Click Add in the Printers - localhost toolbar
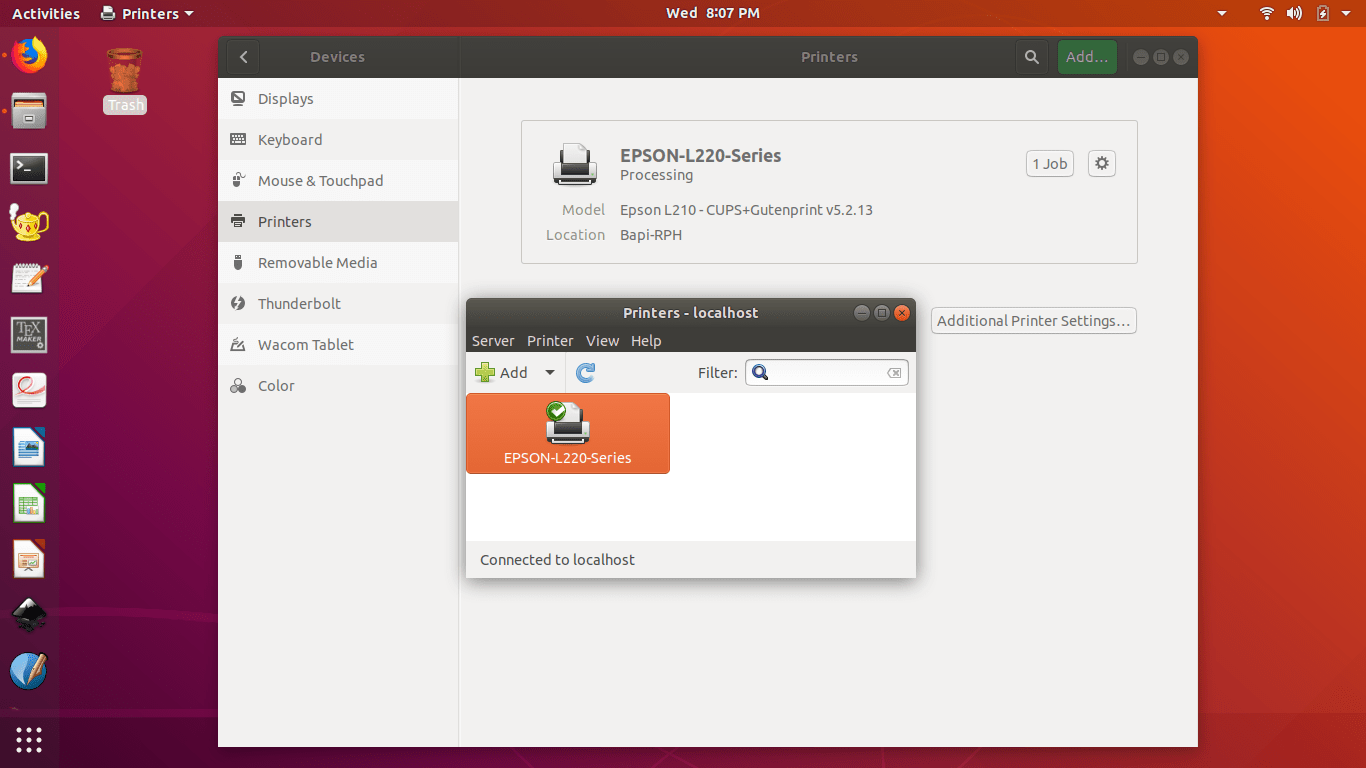Viewport: 1366px width, 768px height. pos(502,373)
